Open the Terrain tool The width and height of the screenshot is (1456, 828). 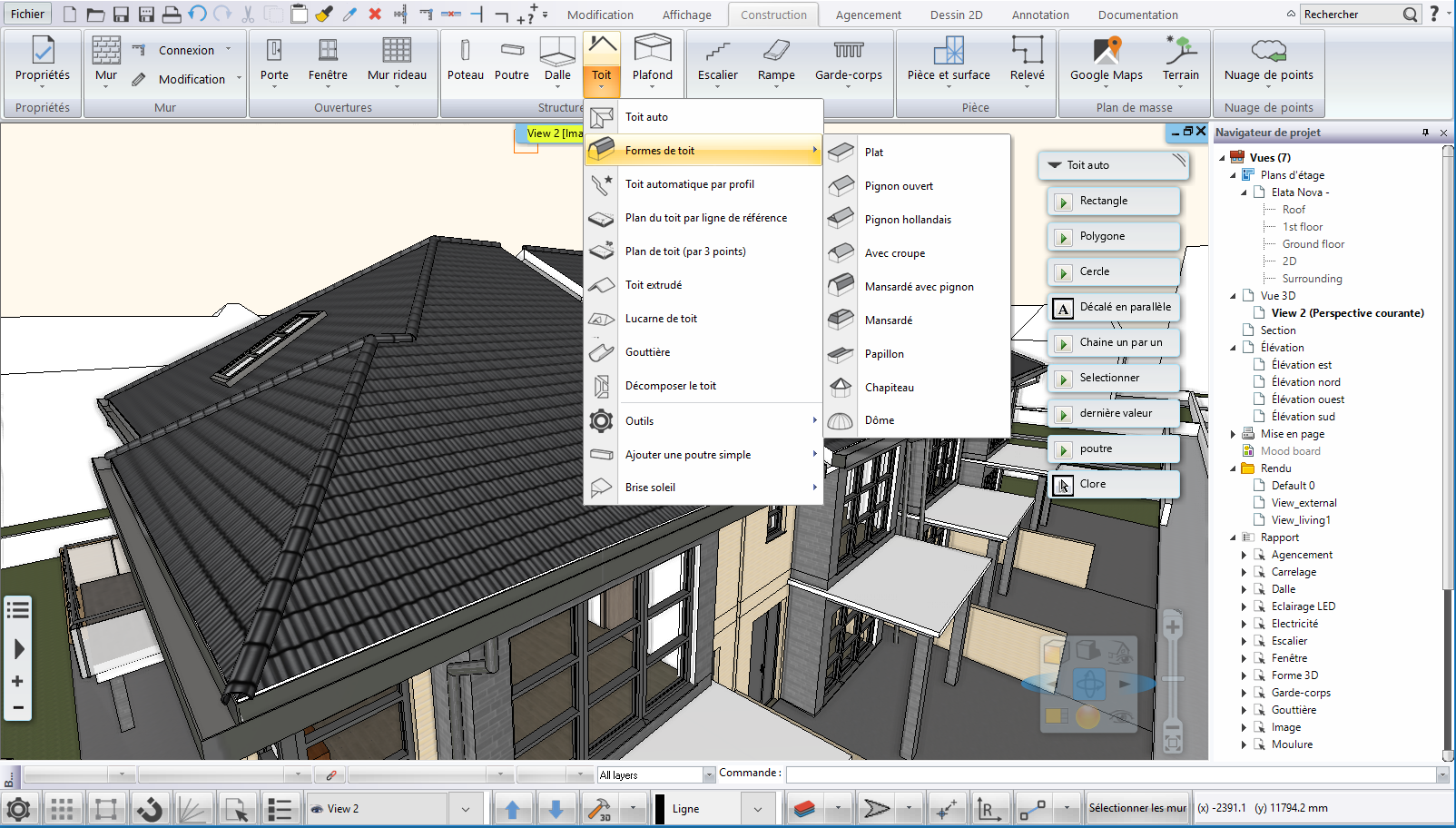[x=1180, y=60]
